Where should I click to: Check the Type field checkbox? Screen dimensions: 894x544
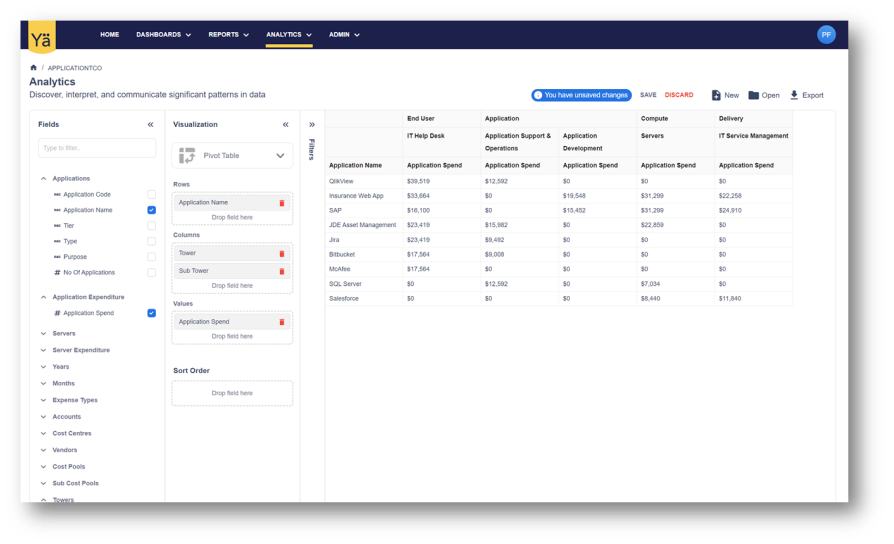(151, 241)
